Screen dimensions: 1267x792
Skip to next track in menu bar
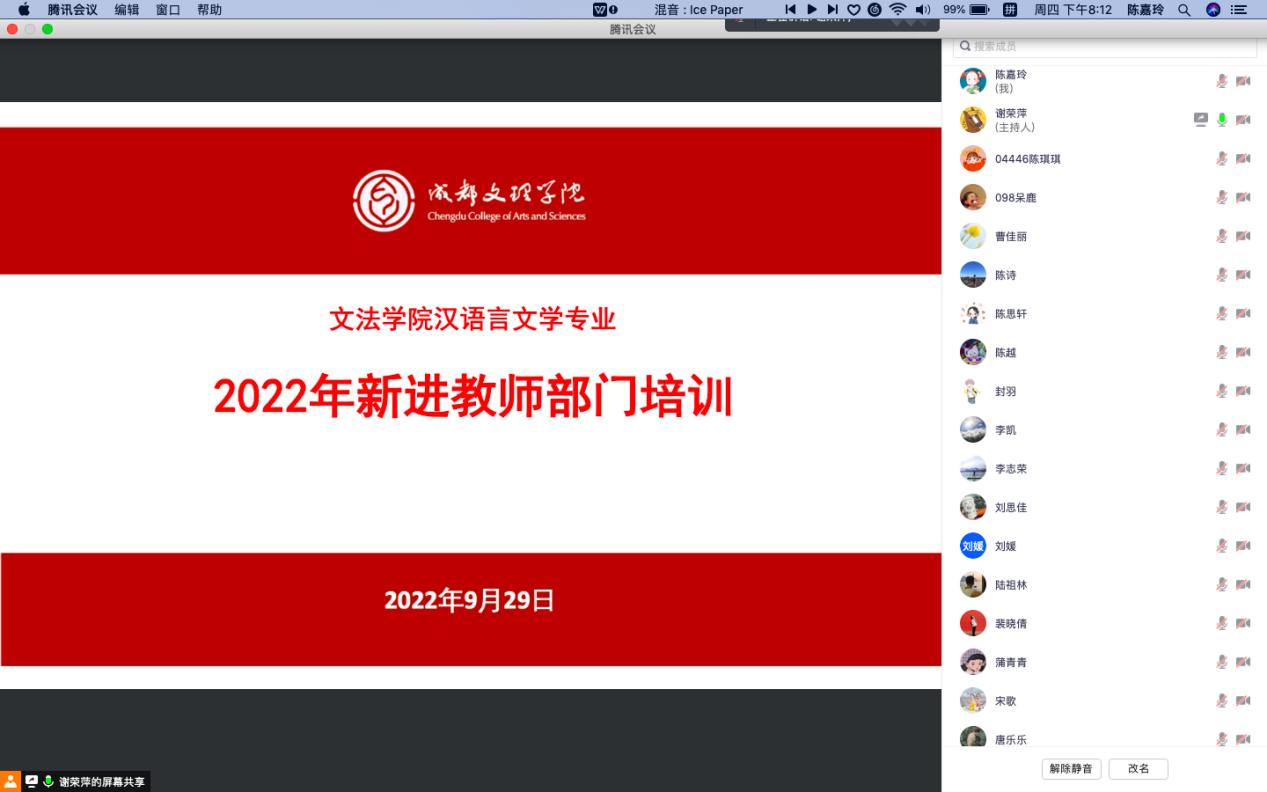point(832,10)
